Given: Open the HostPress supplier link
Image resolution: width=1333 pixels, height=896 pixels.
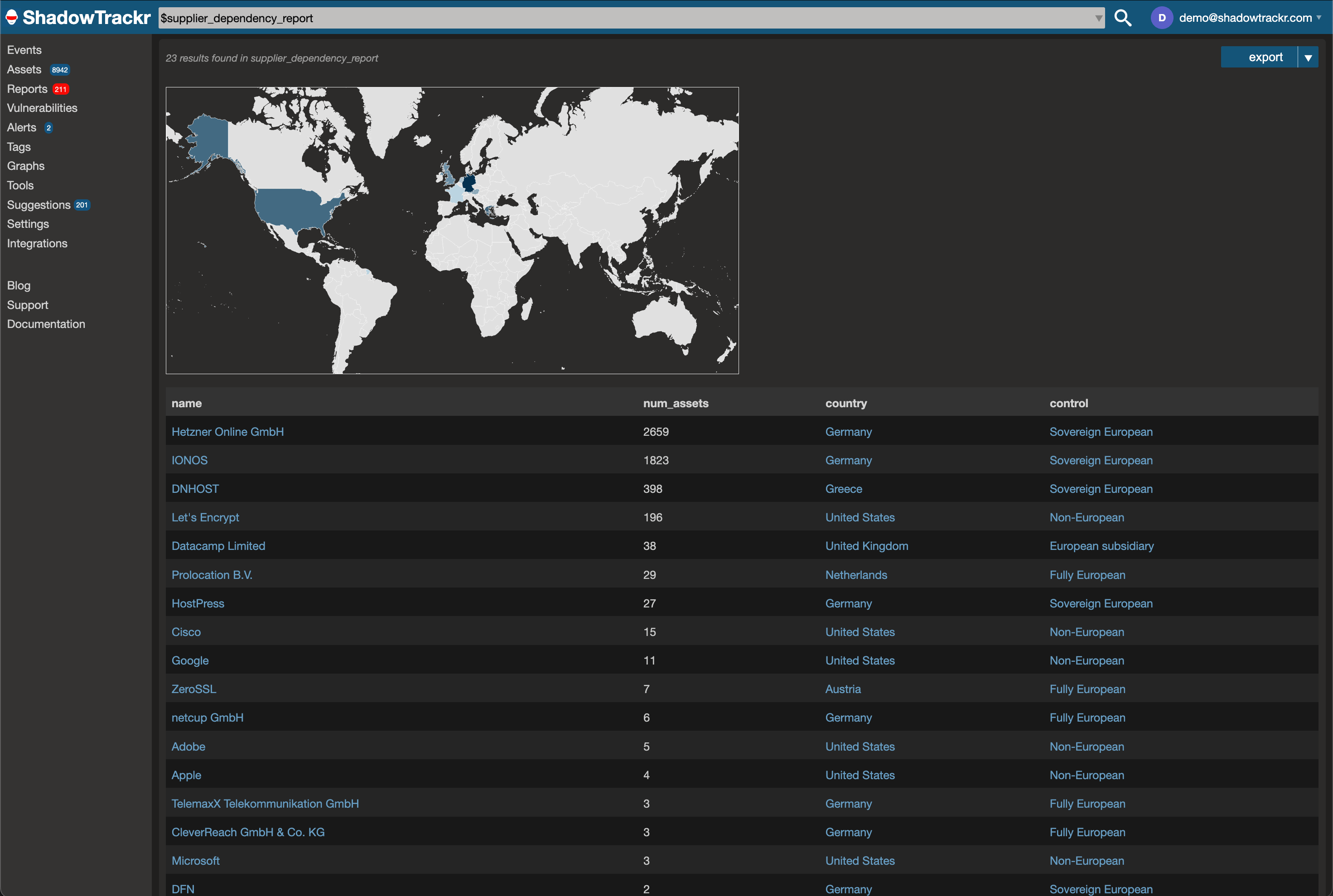Looking at the screenshot, I should coord(198,603).
